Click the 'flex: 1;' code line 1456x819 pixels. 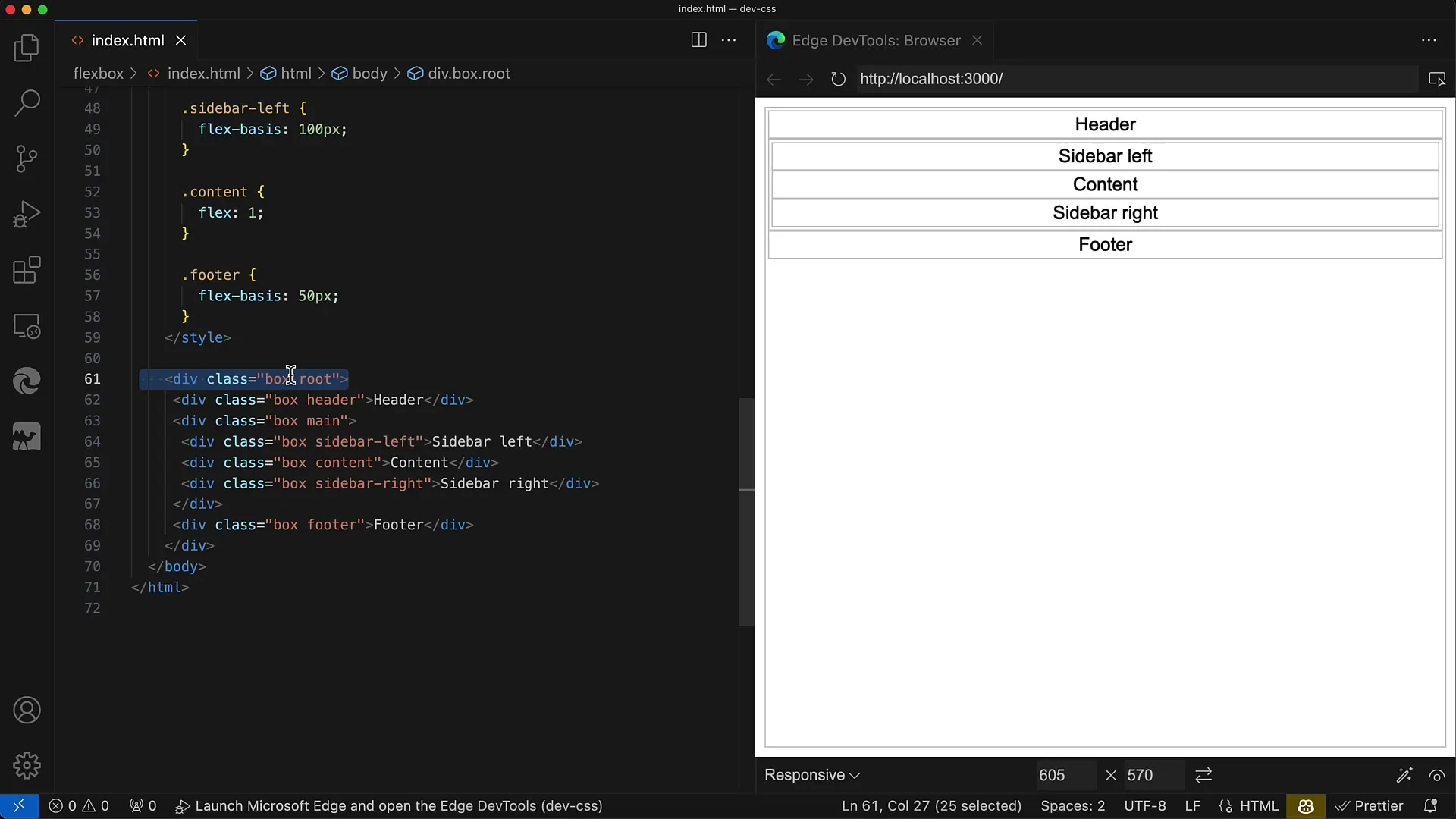231,213
